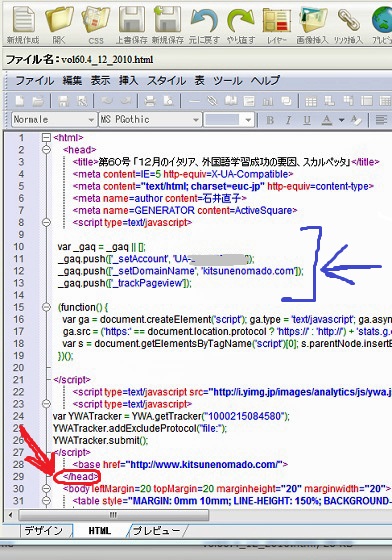Viewport: 392px width, 560px height.
Task: Click the title tag on line 3
Action: pos(226,162)
